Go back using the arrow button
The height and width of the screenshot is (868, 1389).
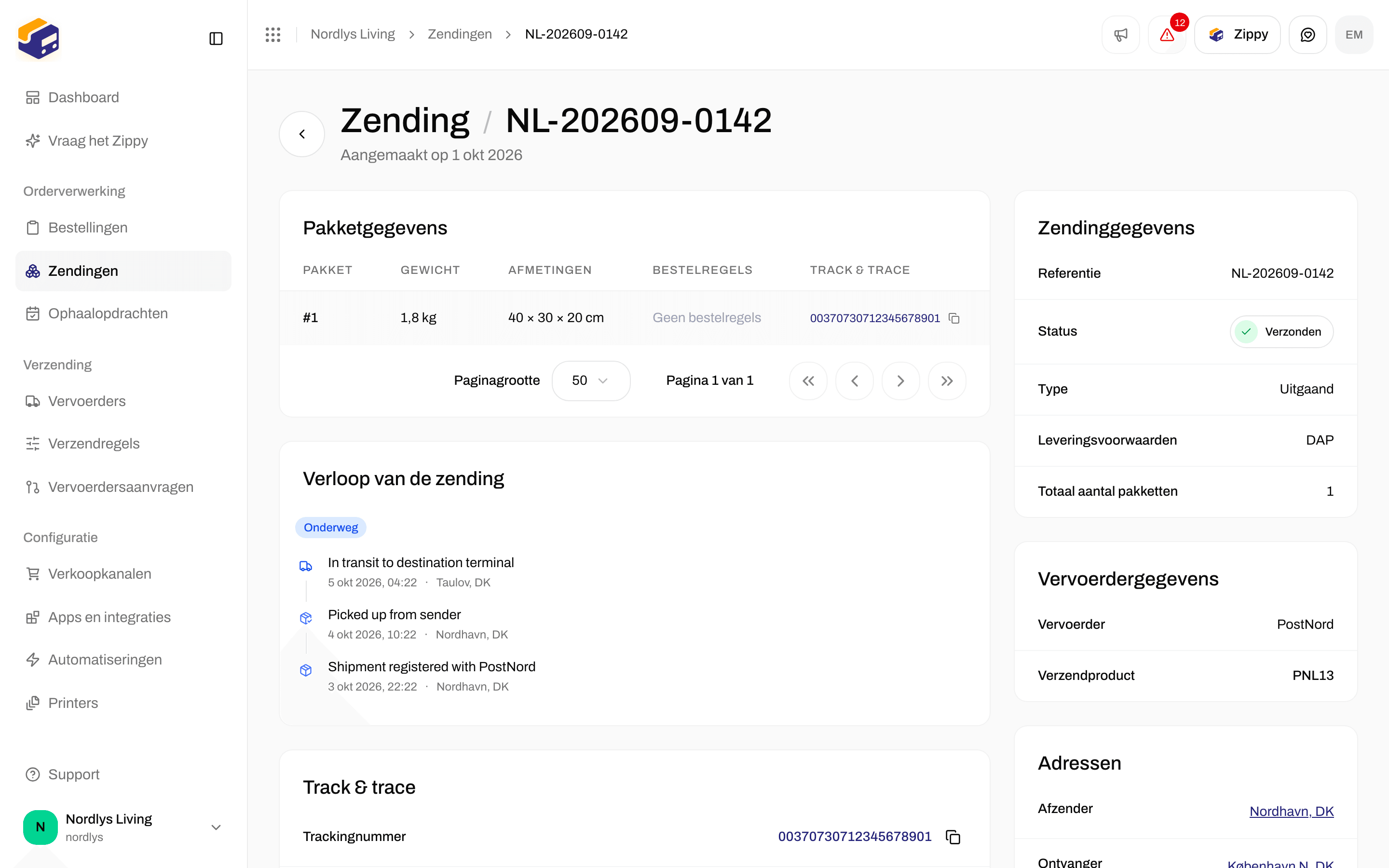(x=302, y=134)
